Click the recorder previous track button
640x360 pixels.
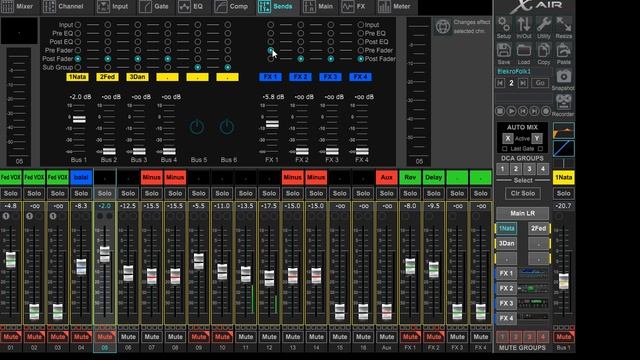click(522, 111)
